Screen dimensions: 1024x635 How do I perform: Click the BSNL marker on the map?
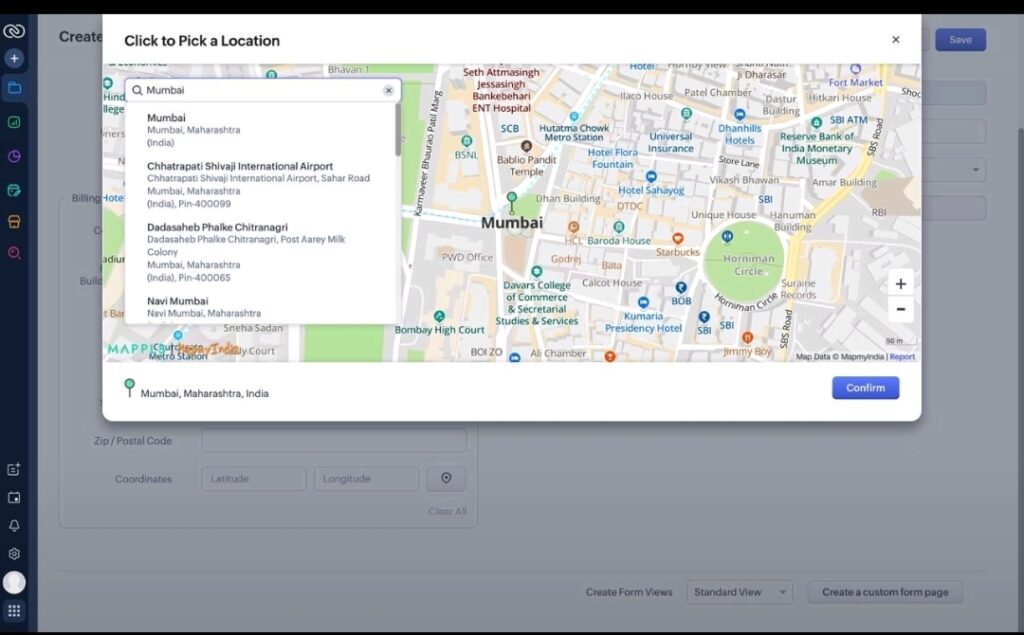coord(466,142)
